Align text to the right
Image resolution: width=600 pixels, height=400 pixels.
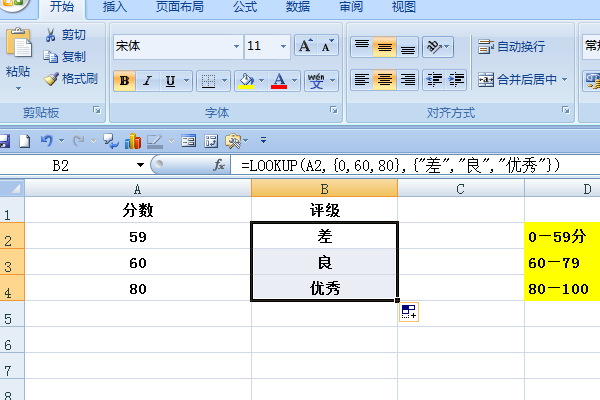pos(407,80)
